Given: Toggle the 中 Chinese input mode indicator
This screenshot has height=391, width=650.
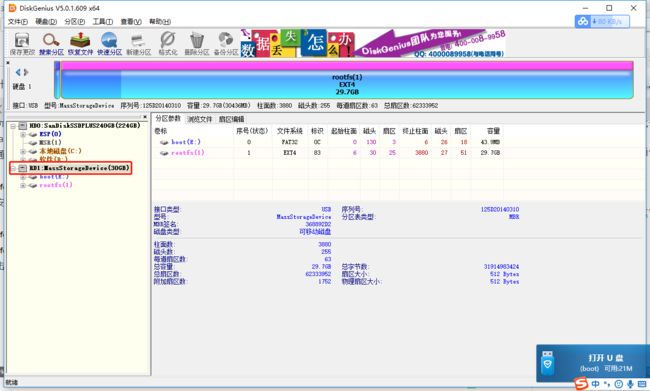Looking at the screenshot, I should point(596,384).
